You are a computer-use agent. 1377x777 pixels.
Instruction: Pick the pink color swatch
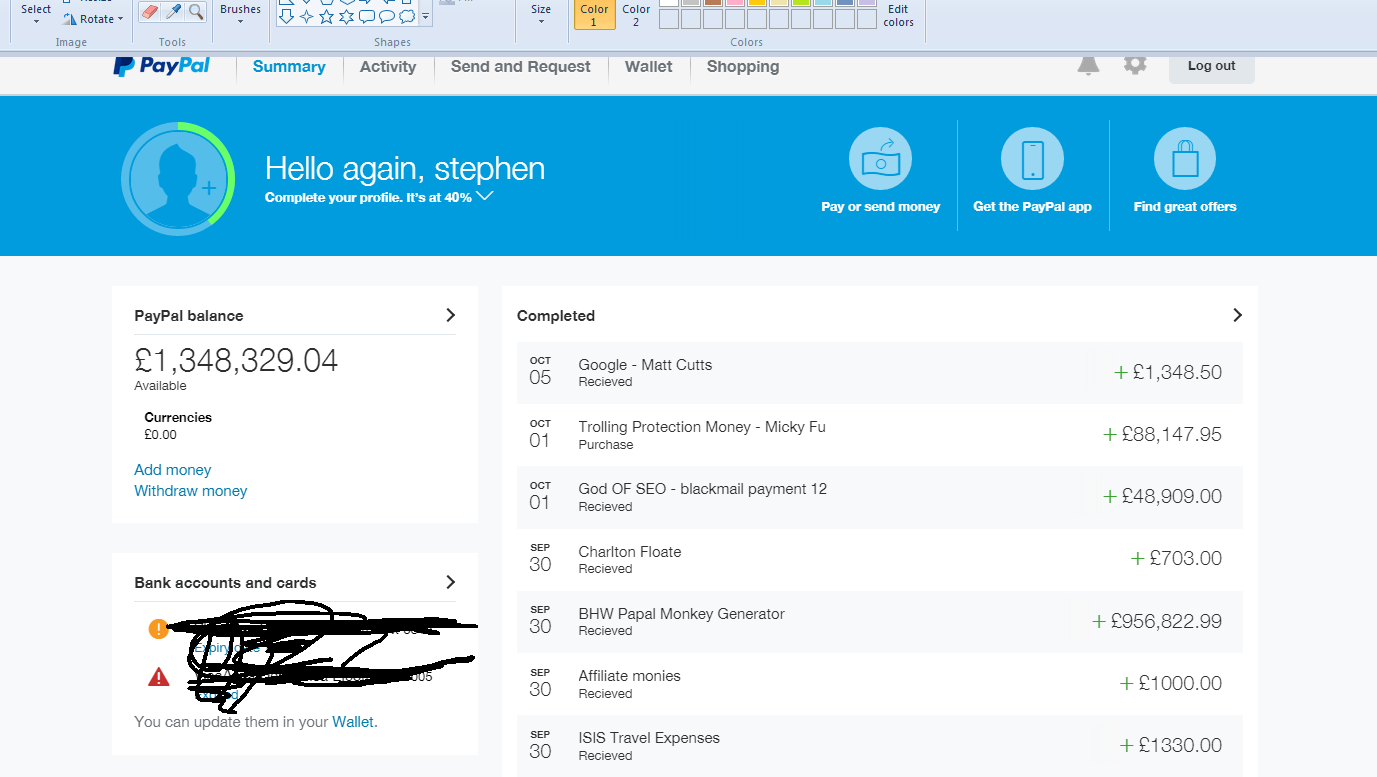pyautogui.click(x=735, y=2)
